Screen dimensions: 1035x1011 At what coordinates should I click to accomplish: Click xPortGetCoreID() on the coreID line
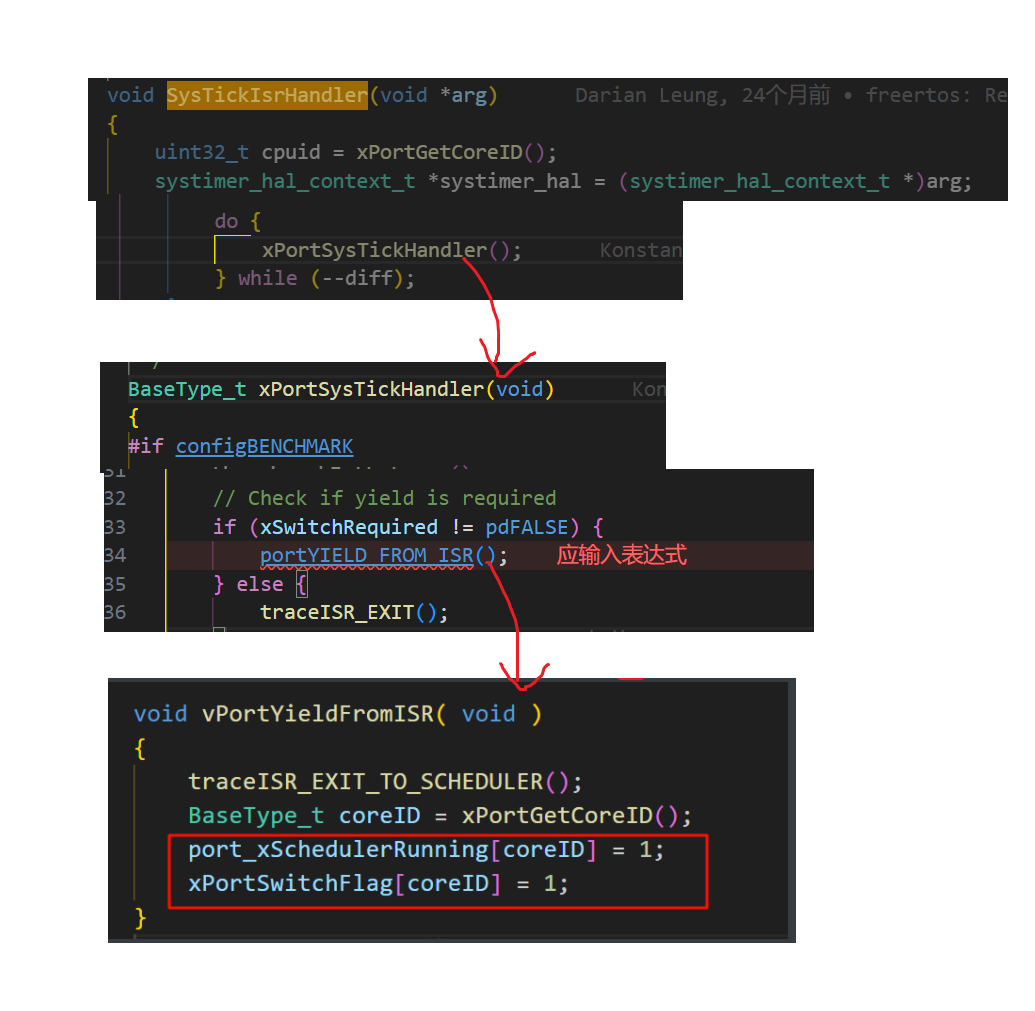tap(570, 816)
